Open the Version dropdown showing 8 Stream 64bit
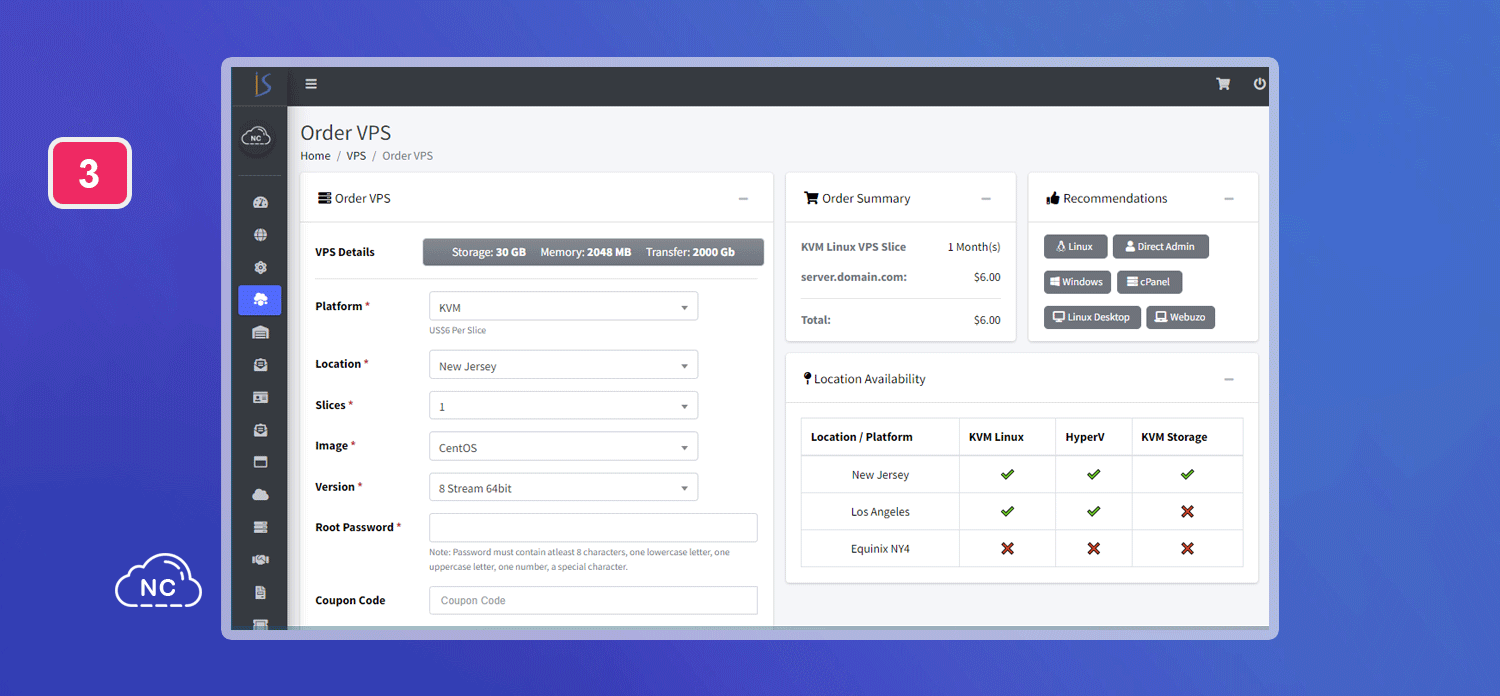This screenshot has width=1500, height=696. pos(563,488)
